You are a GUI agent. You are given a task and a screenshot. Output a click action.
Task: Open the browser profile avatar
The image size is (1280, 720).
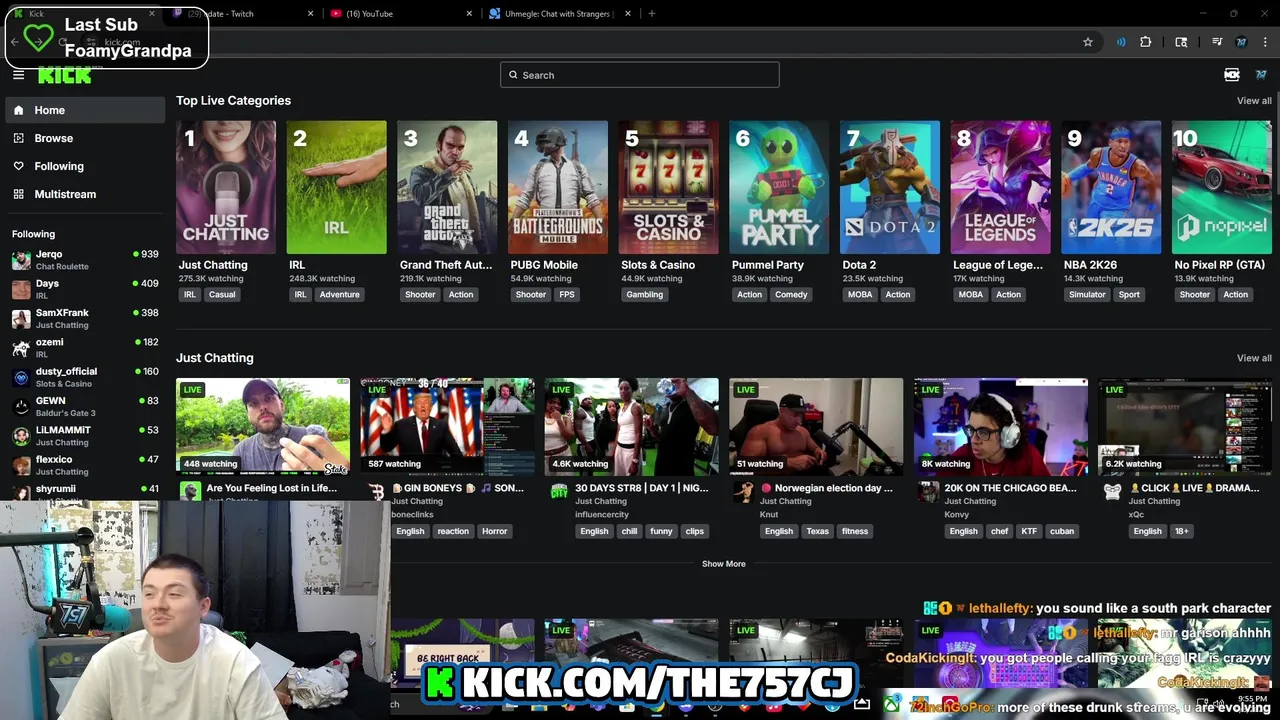pyautogui.click(x=1241, y=42)
